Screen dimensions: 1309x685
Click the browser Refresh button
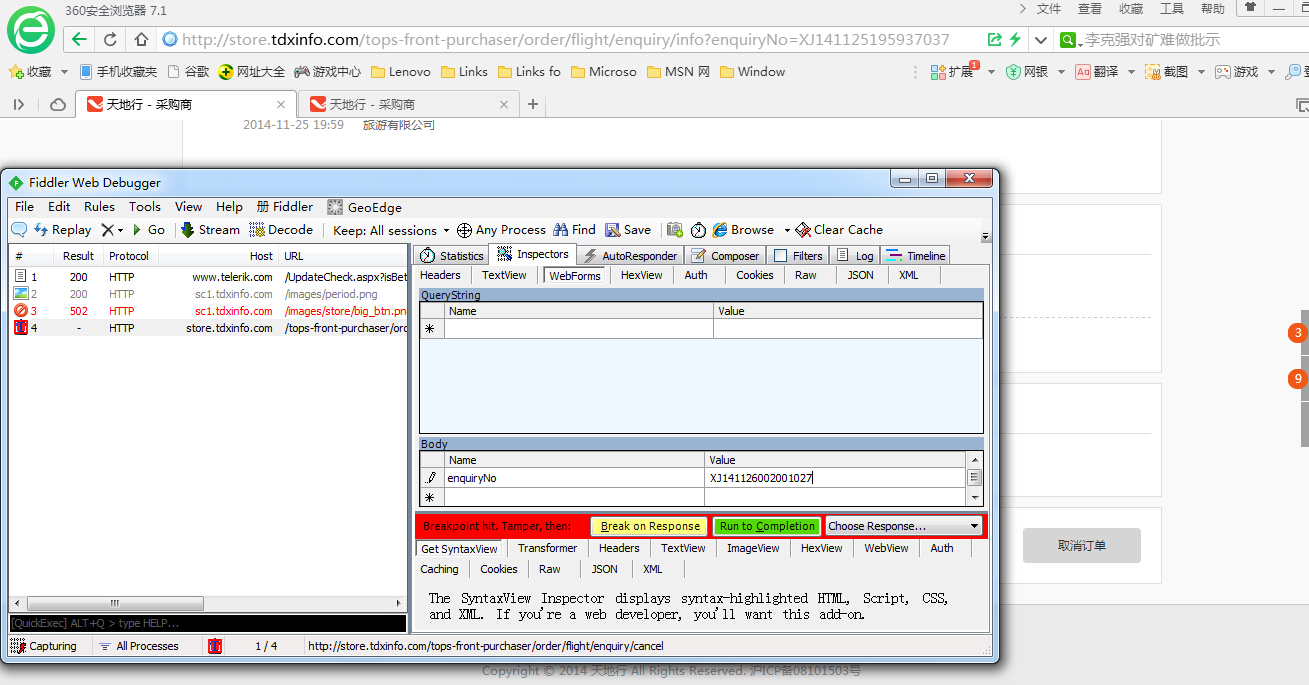[110, 39]
